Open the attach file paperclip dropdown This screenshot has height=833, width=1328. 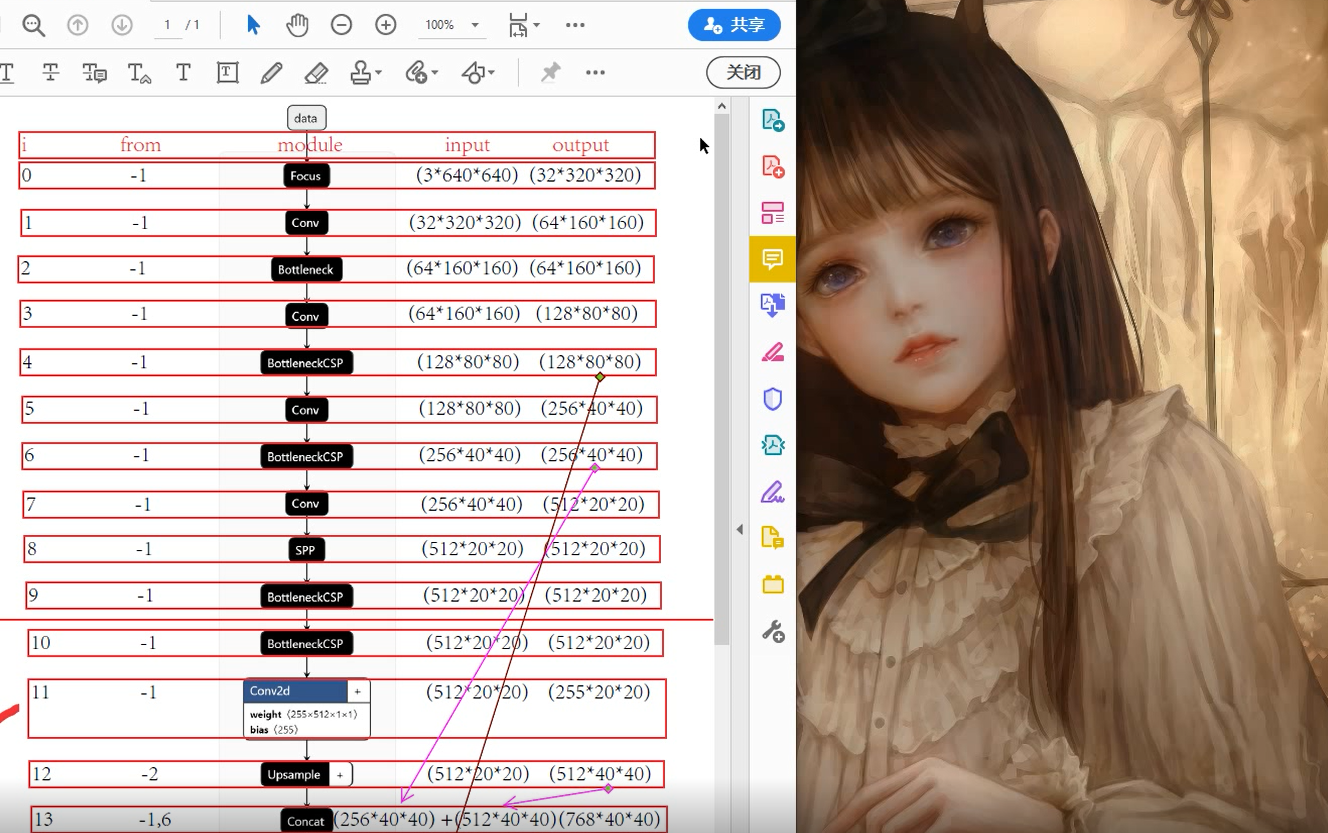(x=421, y=72)
